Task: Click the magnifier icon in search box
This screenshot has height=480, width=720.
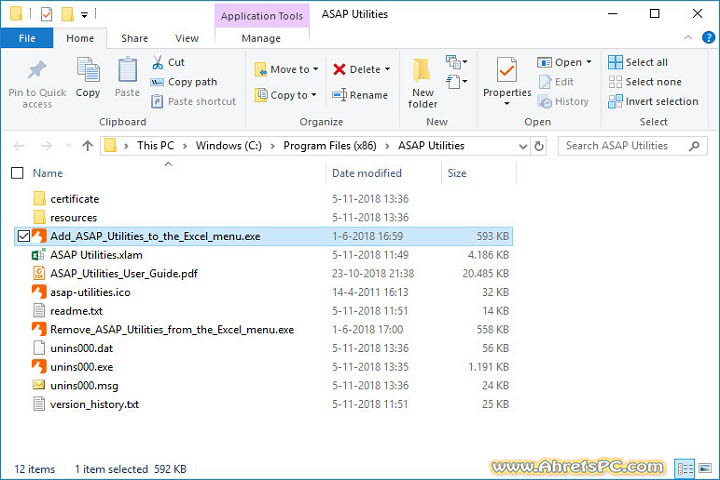Action: coord(694,146)
